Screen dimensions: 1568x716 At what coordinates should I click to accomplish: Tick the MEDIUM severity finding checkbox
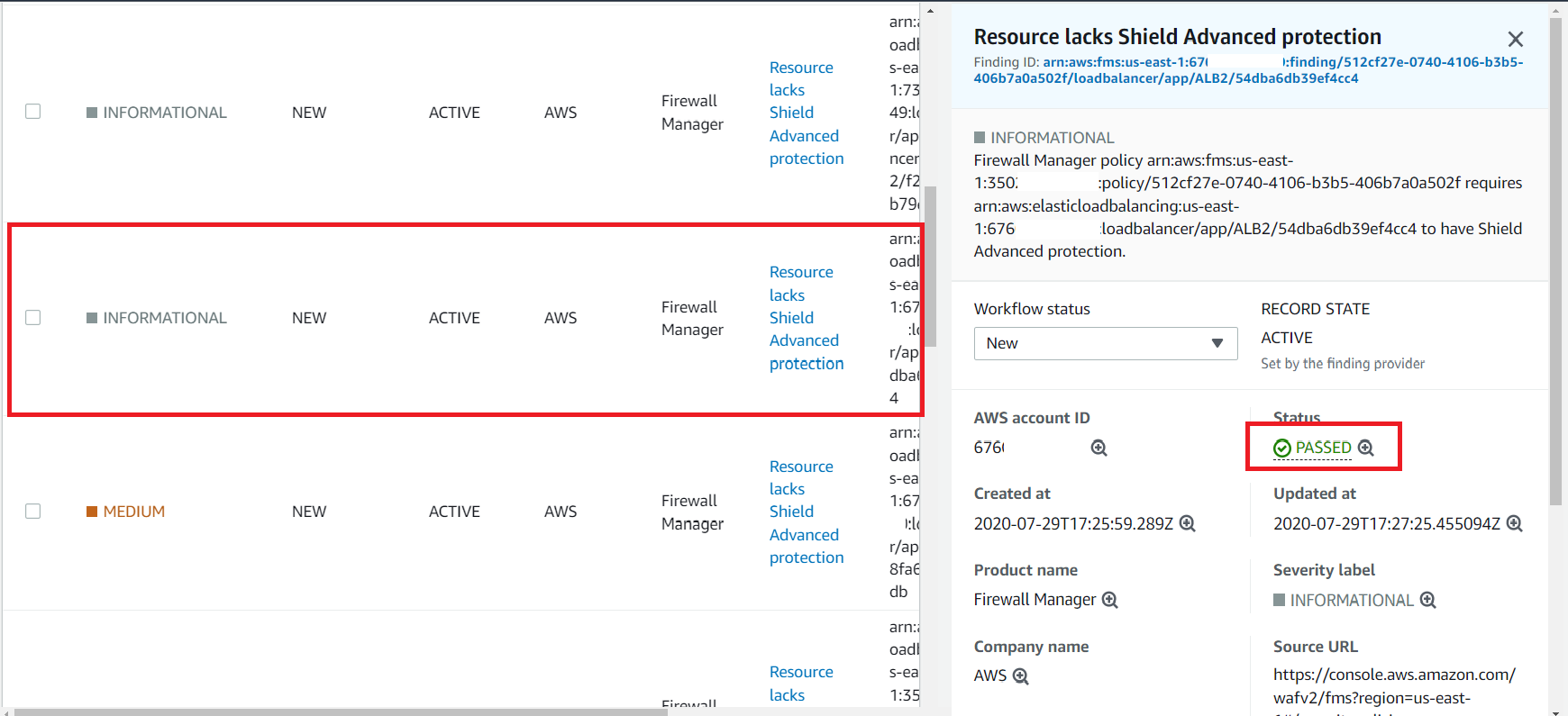[33, 511]
